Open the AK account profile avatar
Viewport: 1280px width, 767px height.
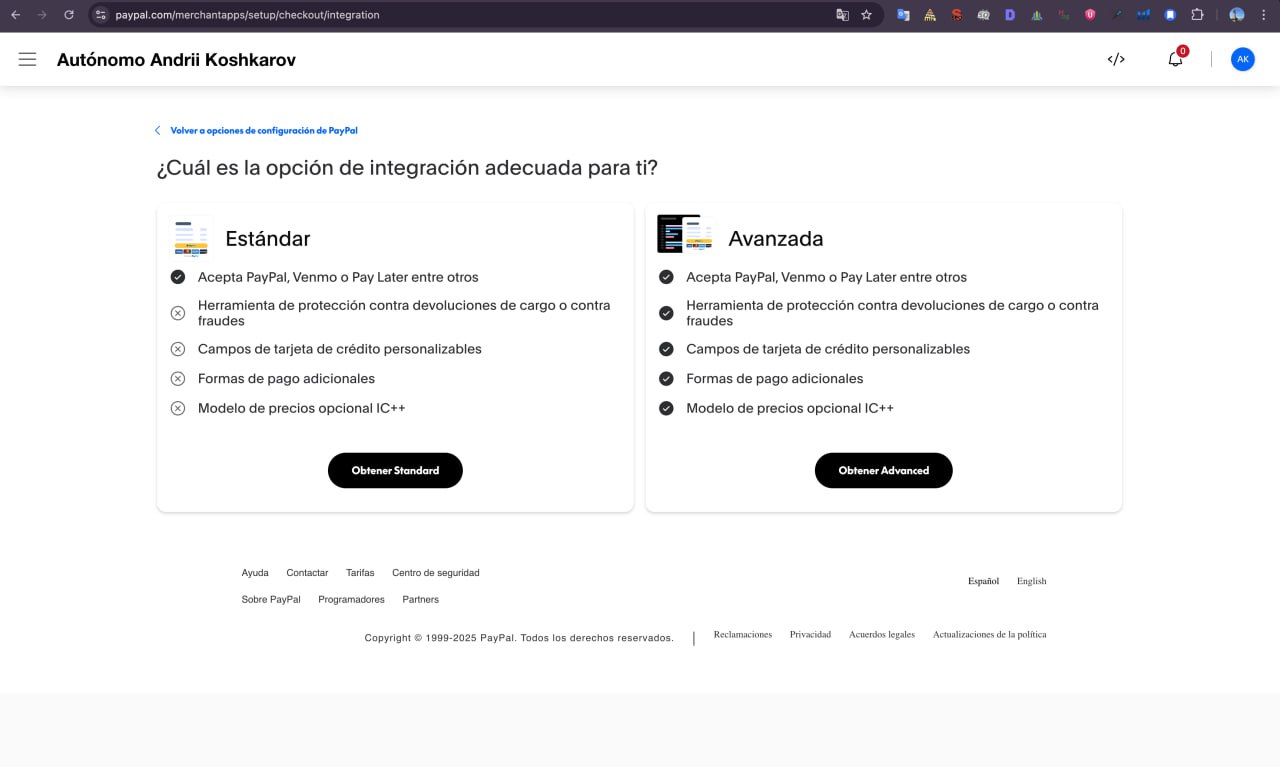tap(1242, 60)
